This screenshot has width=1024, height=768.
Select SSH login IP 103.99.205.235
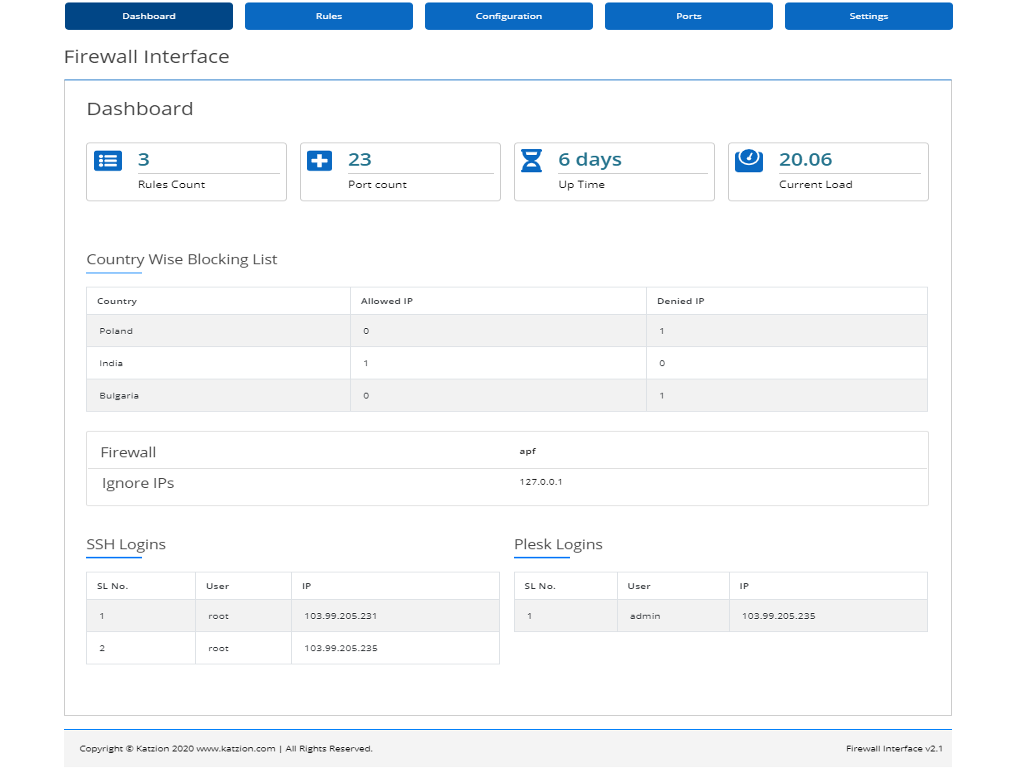tap(340, 648)
